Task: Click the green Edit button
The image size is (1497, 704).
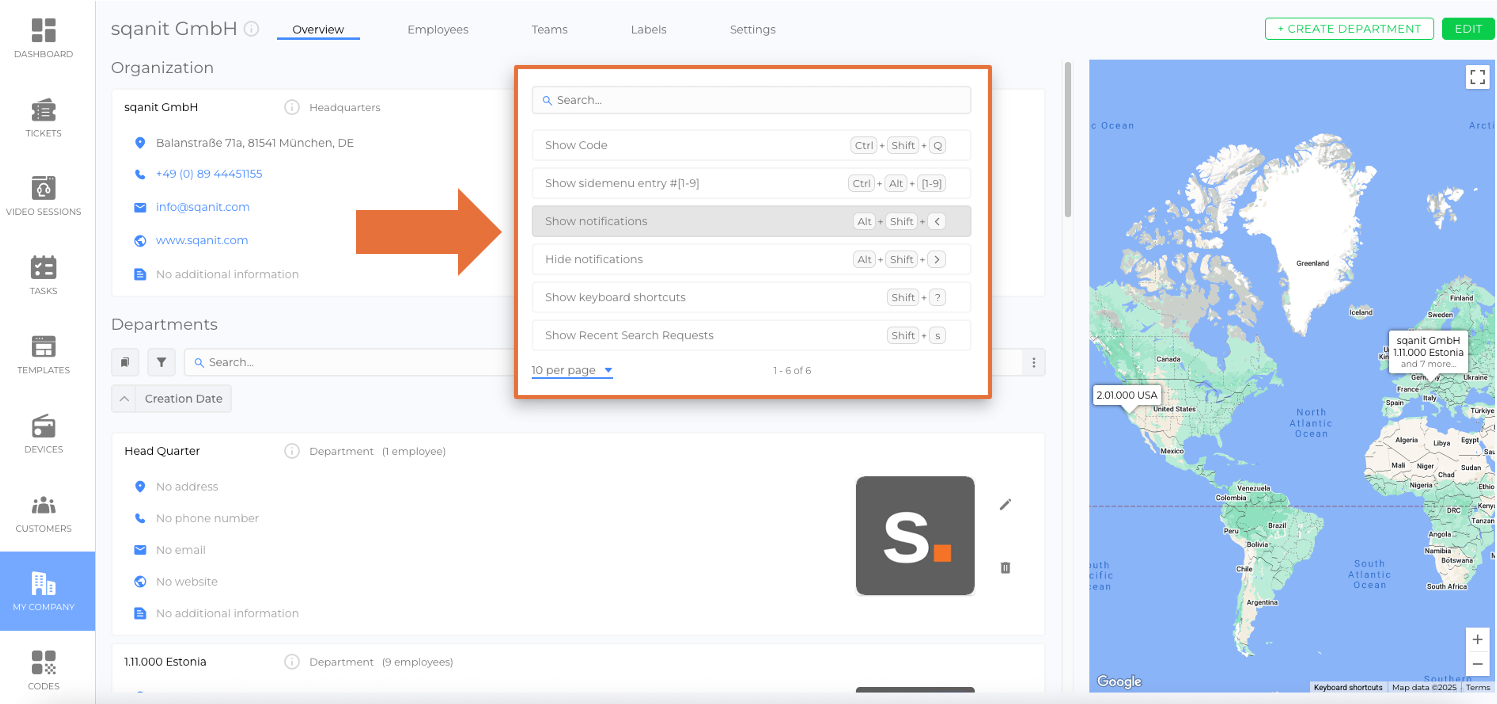Action: point(1467,29)
